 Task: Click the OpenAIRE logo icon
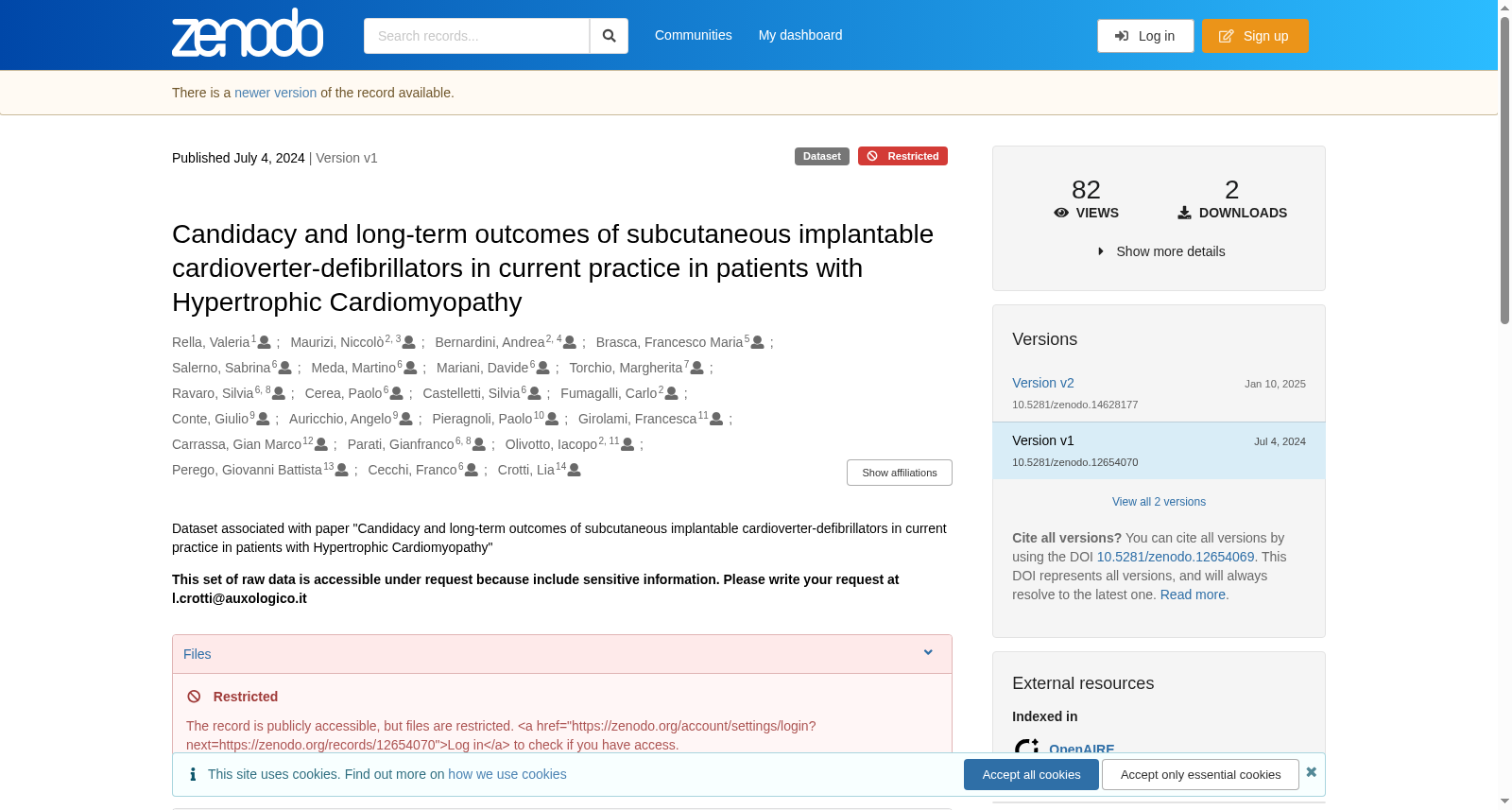(1026, 749)
